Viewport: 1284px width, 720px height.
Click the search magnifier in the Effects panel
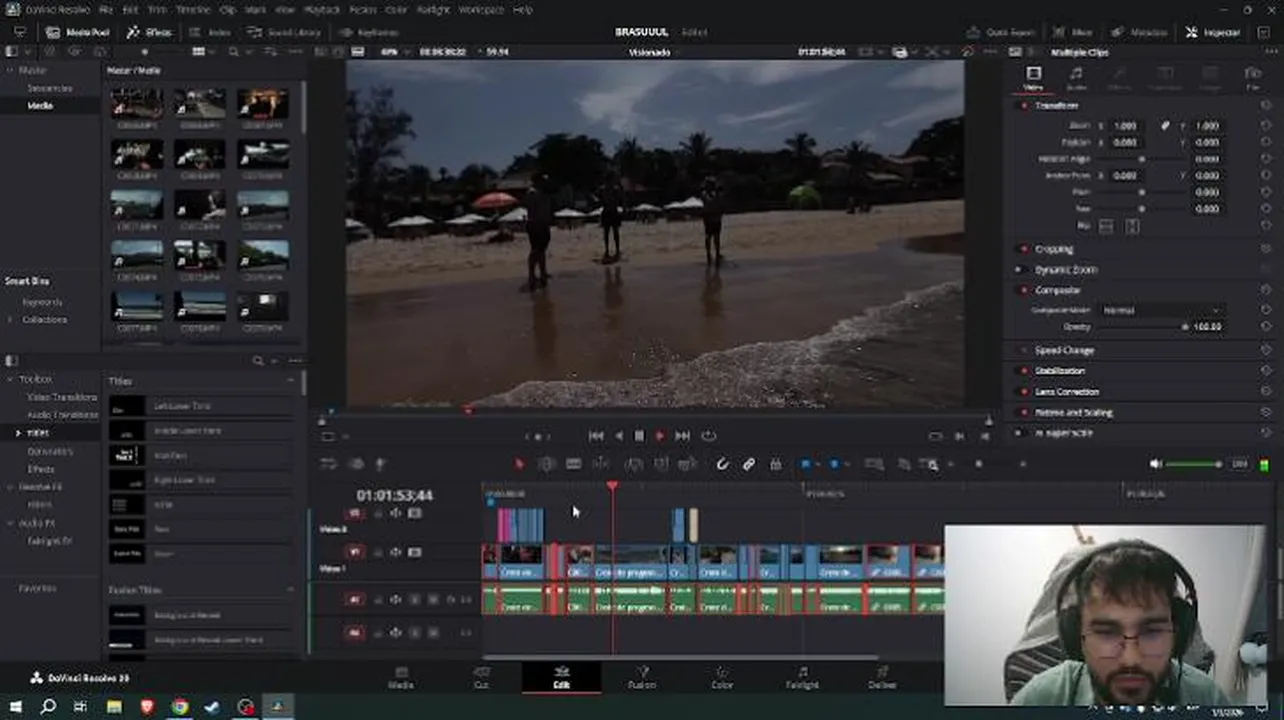(x=258, y=361)
